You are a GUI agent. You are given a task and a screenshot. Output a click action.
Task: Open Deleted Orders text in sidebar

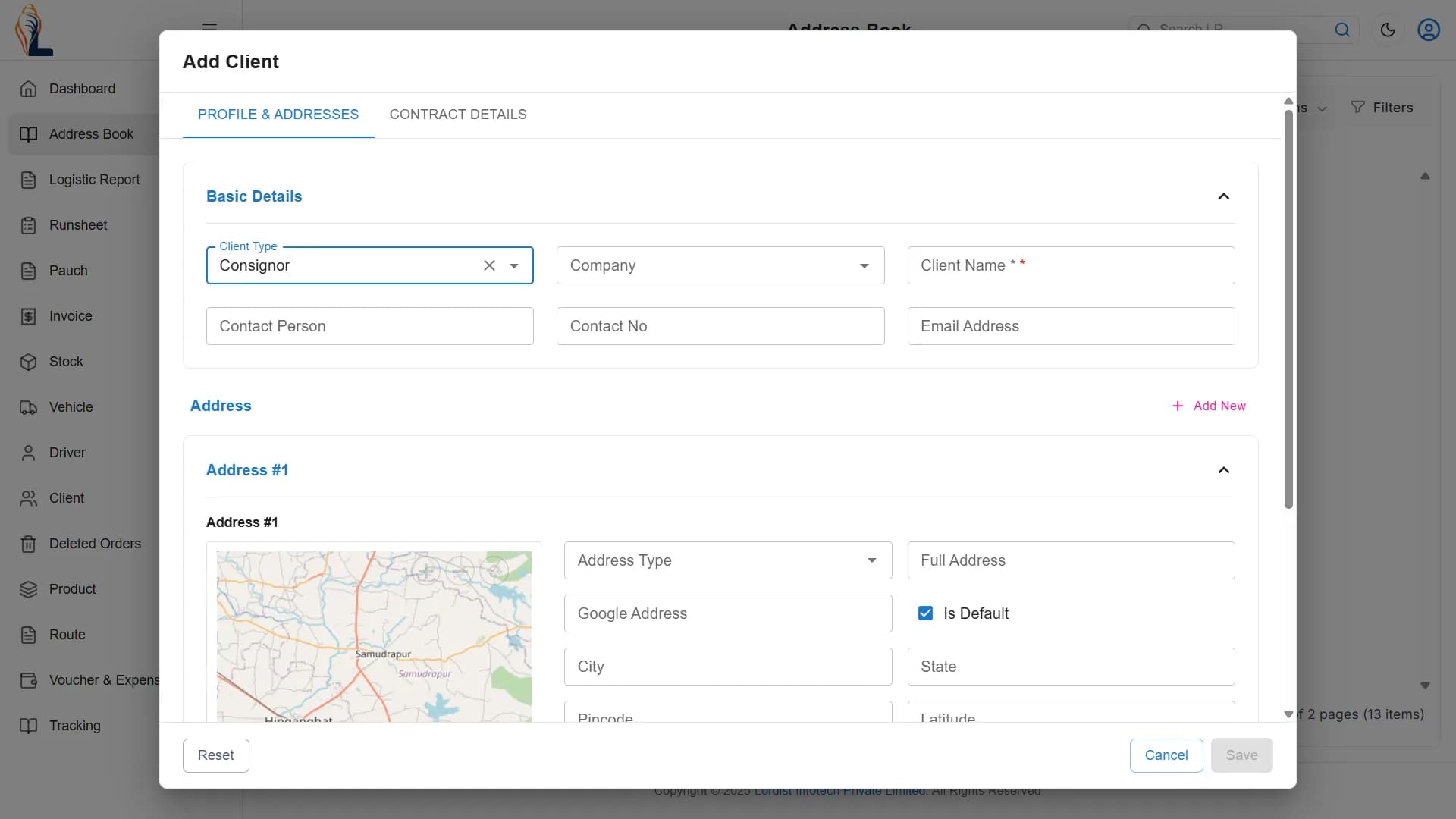point(96,544)
